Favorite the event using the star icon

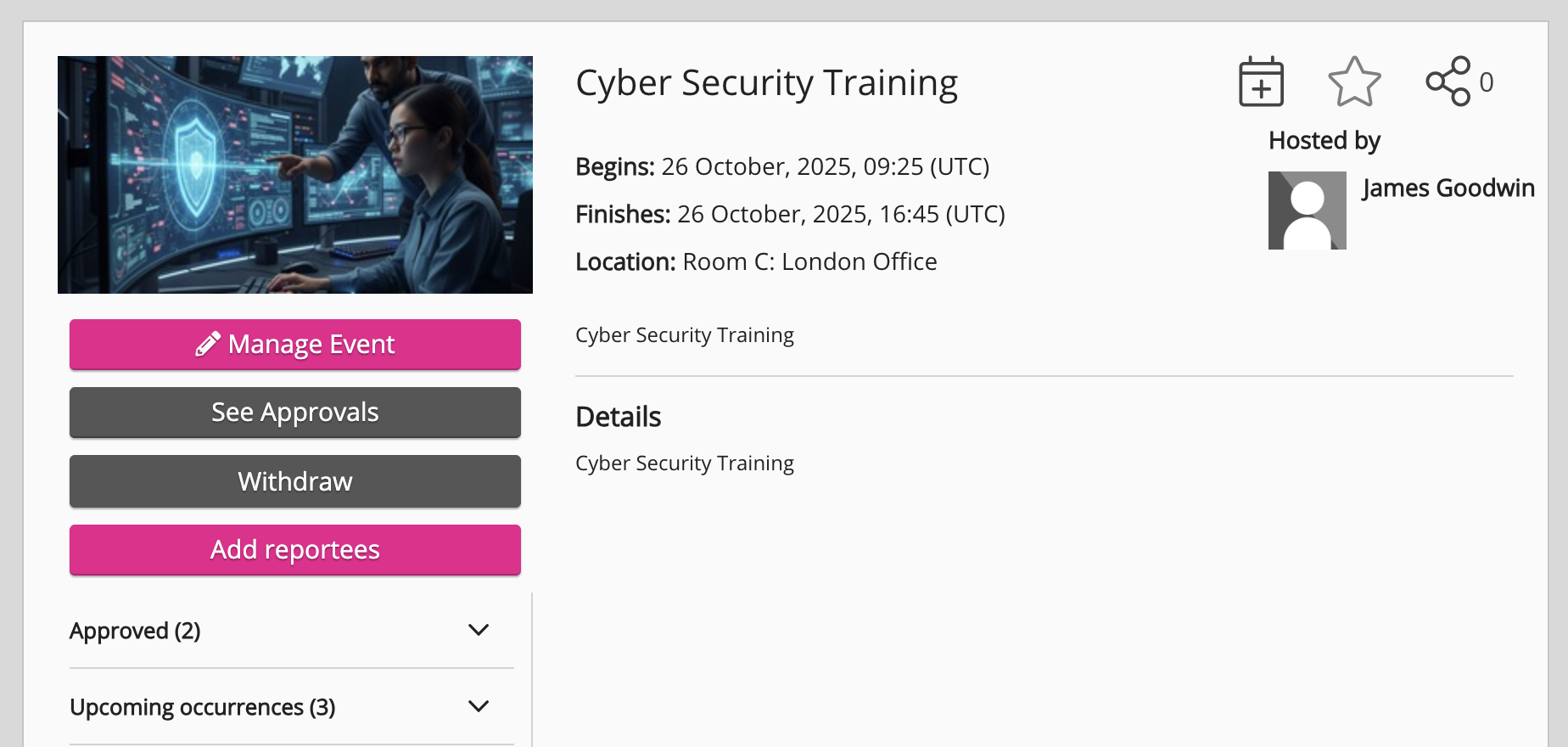[1354, 81]
